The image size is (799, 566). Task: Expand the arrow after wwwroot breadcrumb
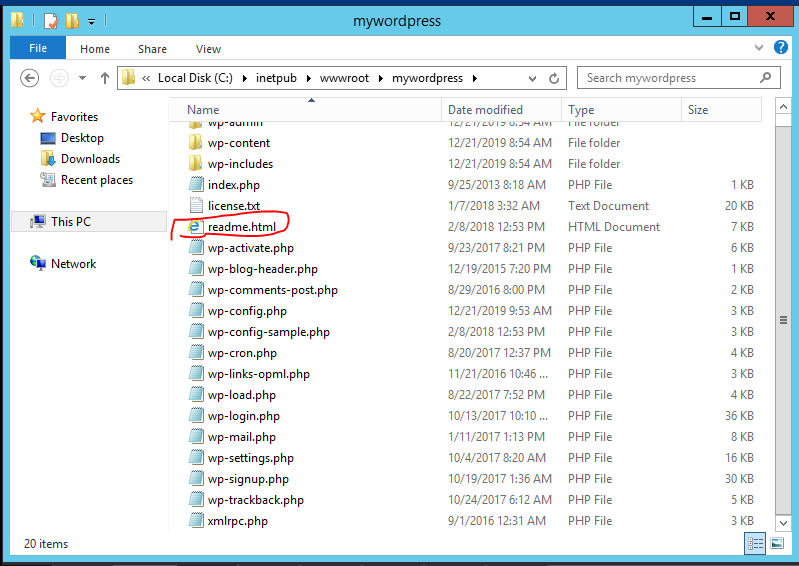coord(381,78)
